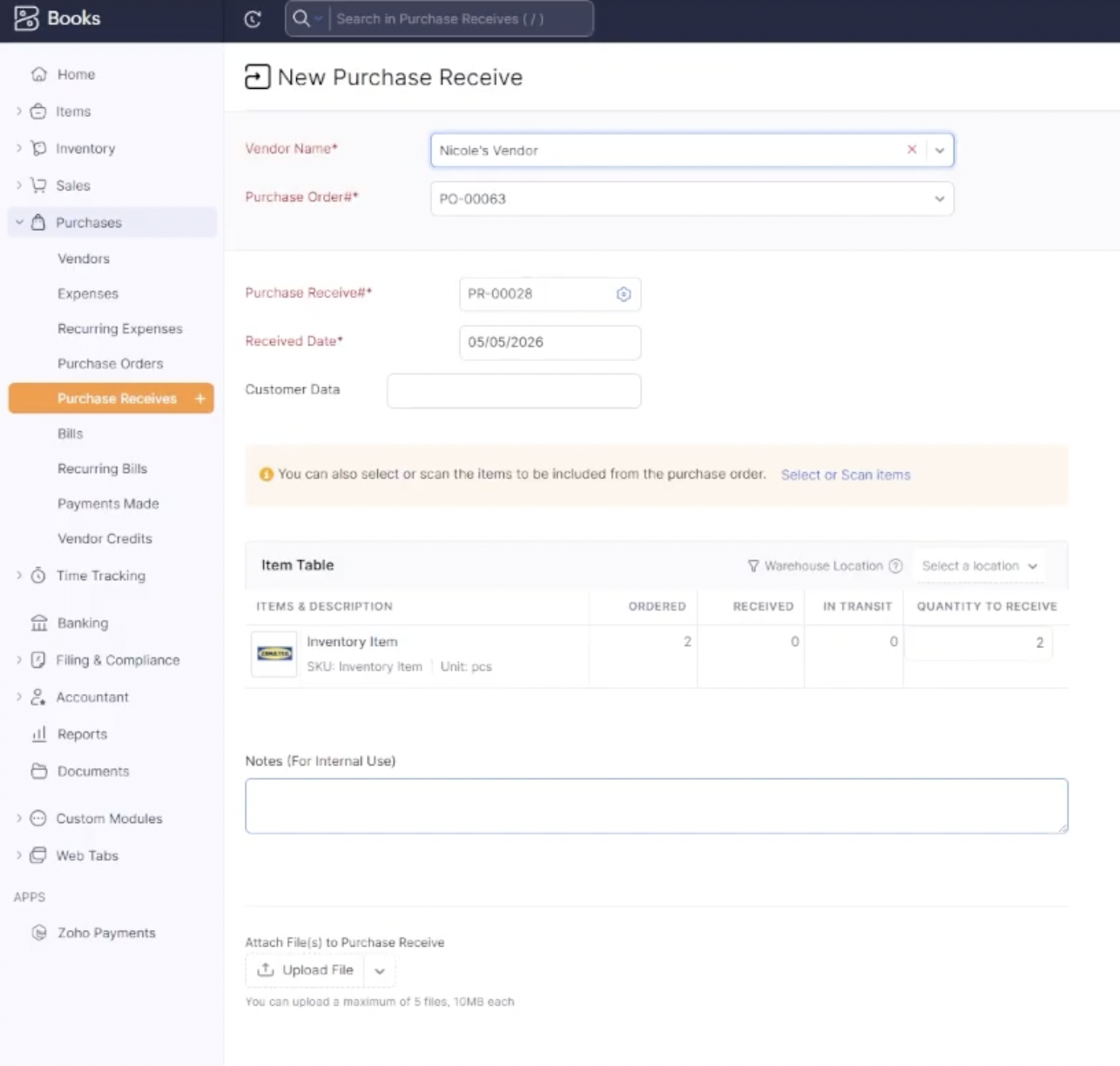Click the Purchases bag icon

tap(38, 222)
